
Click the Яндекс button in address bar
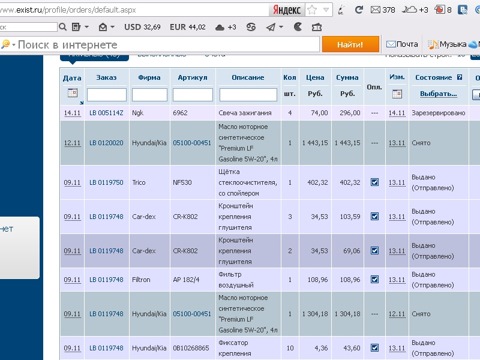[286, 10]
